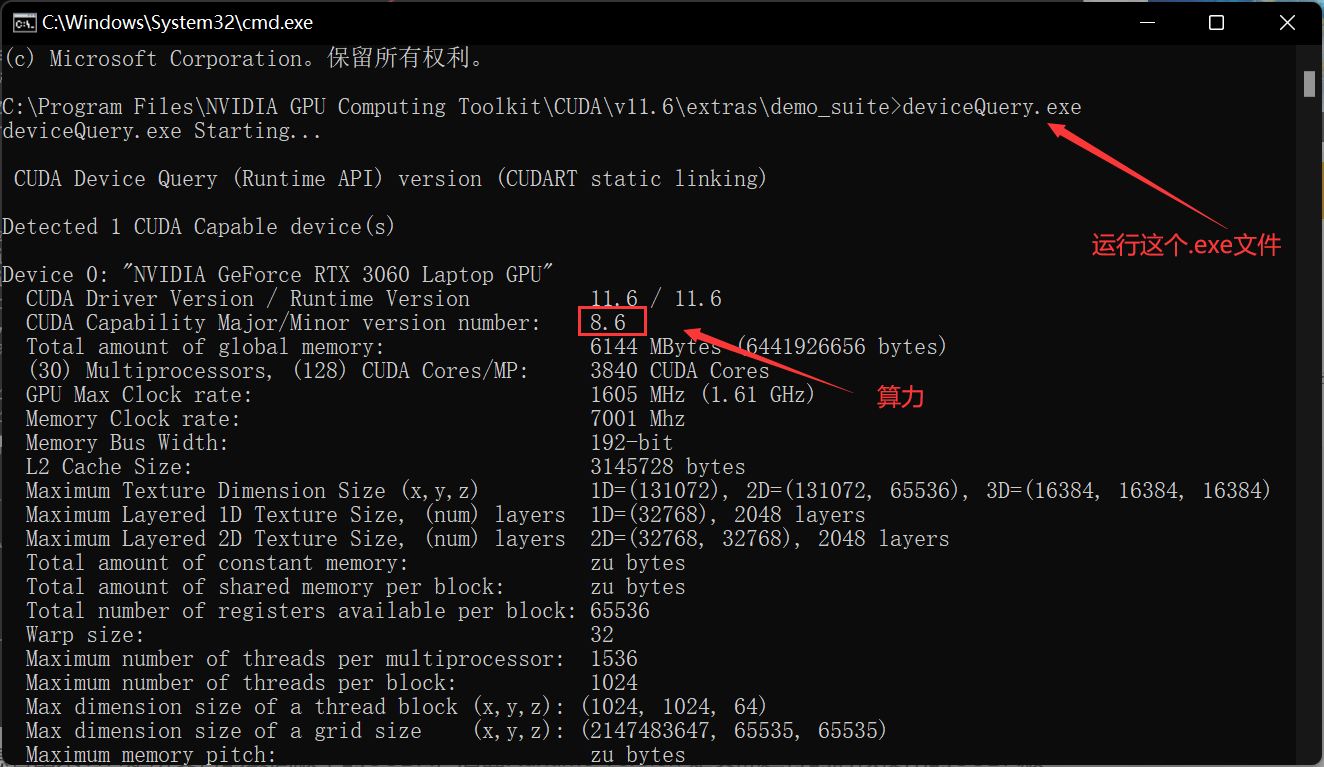Click the 192-bit memory bus width value
This screenshot has height=767, width=1324.
632,443
